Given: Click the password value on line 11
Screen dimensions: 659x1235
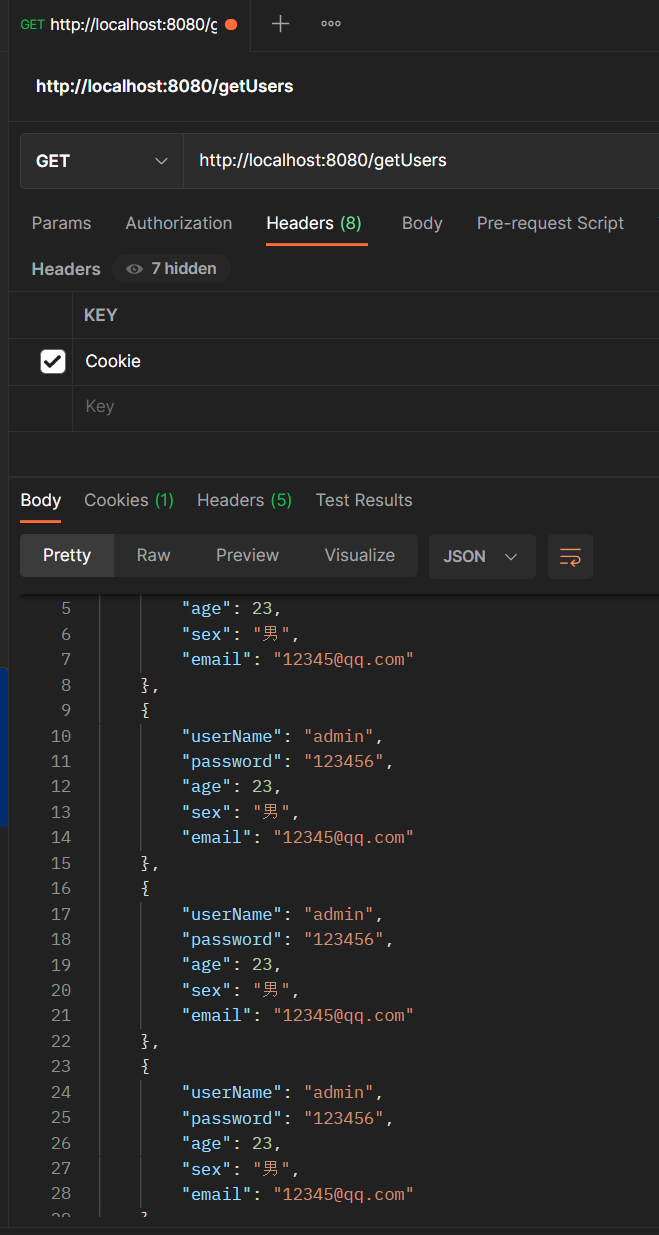Looking at the screenshot, I should (344, 762).
